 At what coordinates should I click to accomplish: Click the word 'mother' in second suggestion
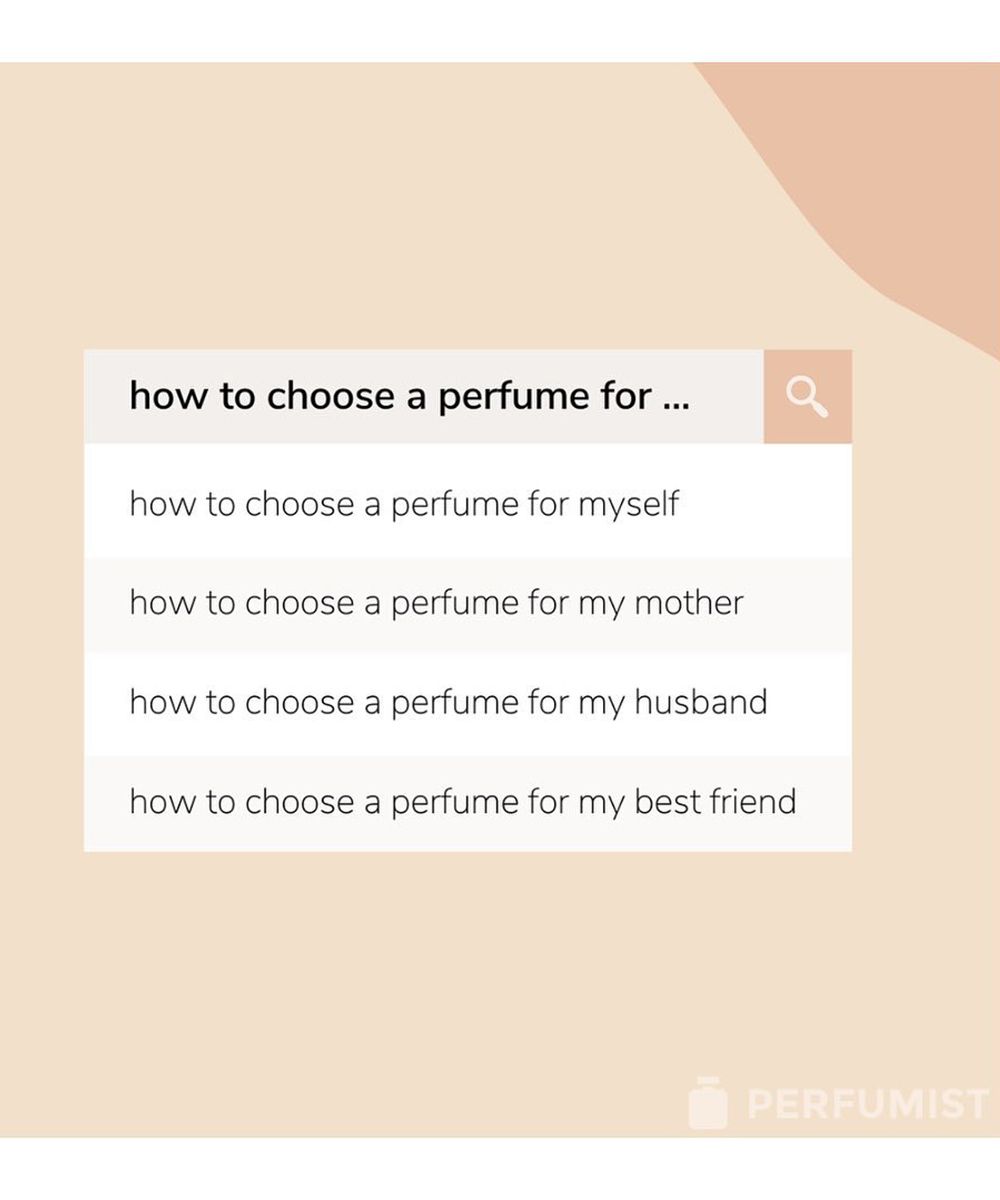[x=689, y=603]
